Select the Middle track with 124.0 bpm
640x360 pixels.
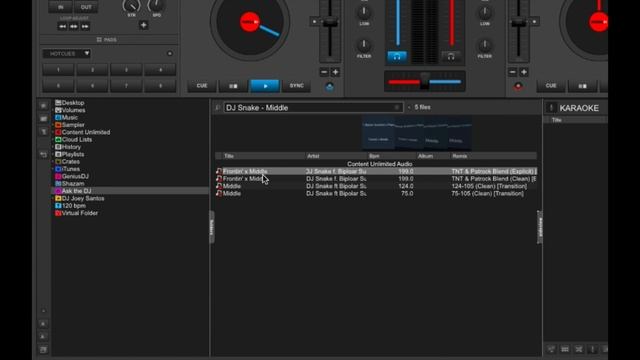click(376, 186)
